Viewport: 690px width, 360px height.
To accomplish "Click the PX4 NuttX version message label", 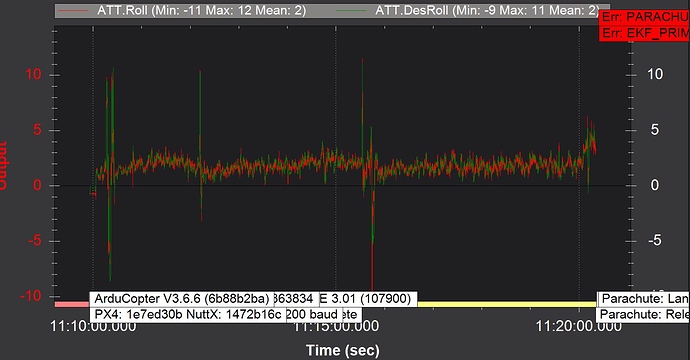I will click(188, 315).
